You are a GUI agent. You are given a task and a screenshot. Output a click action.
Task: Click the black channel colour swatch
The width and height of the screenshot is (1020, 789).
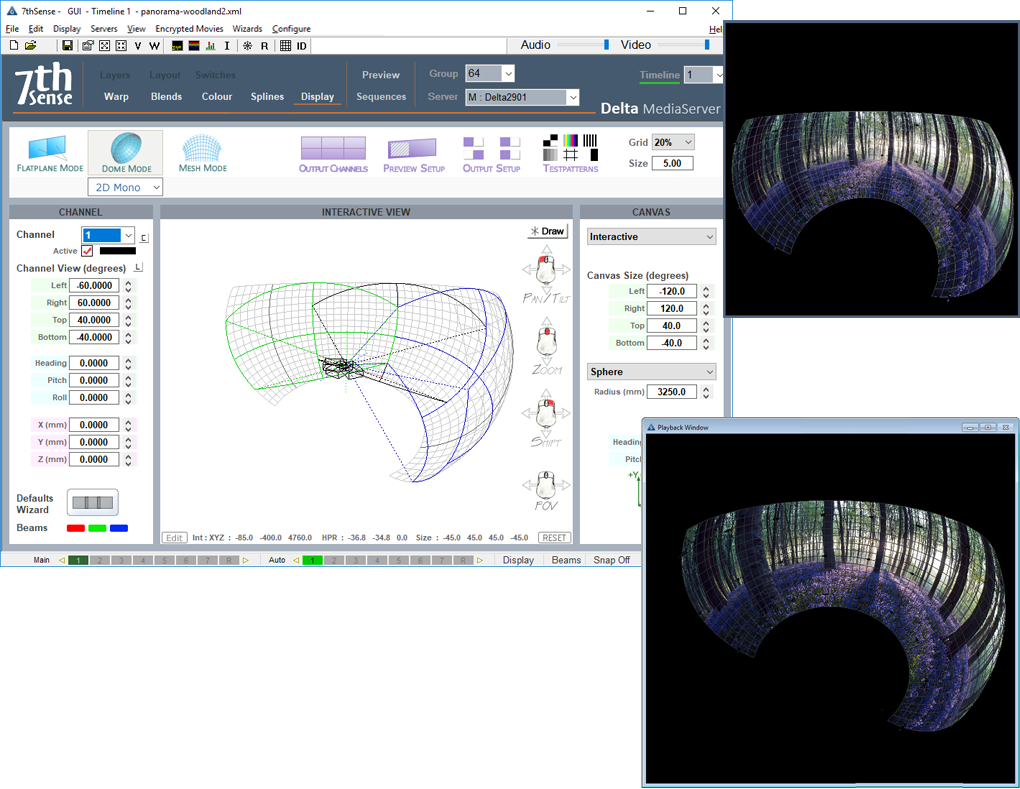pyautogui.click(x=118, y=251)
